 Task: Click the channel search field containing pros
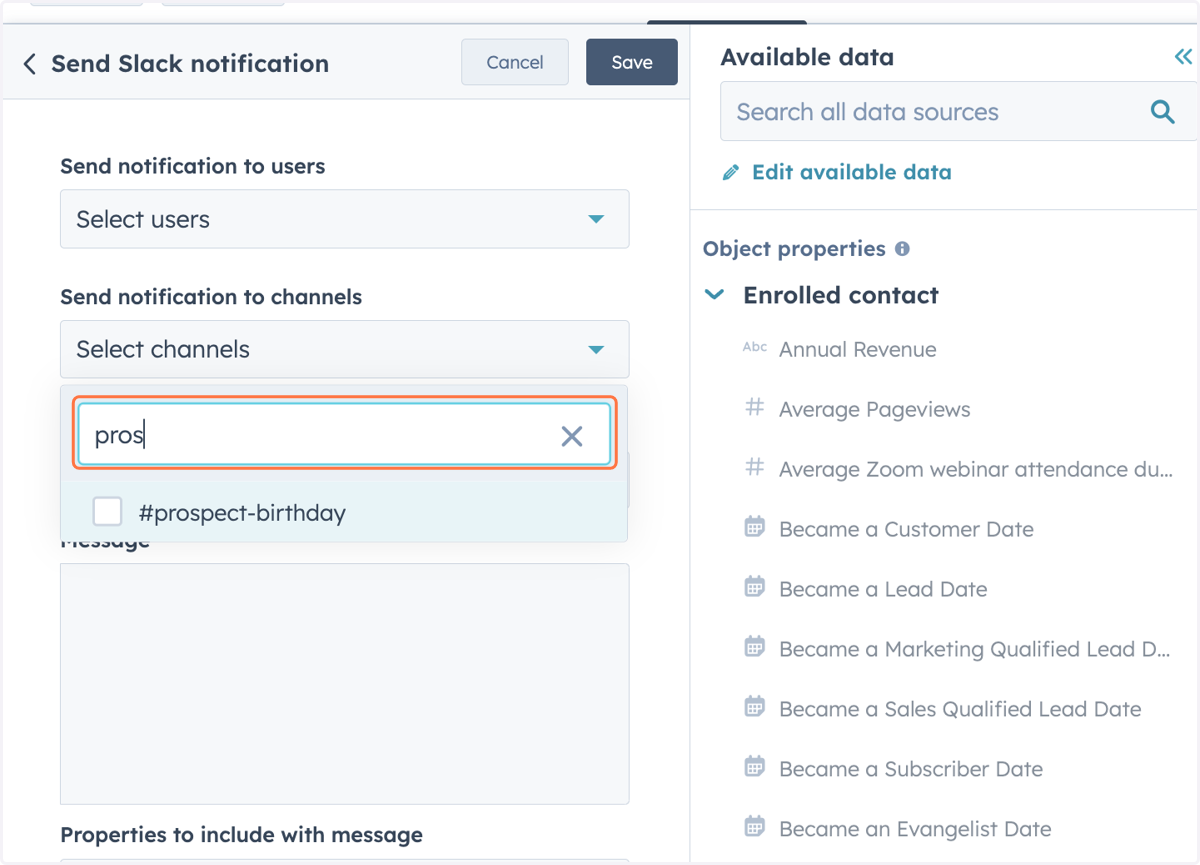[x=345, y=435]
